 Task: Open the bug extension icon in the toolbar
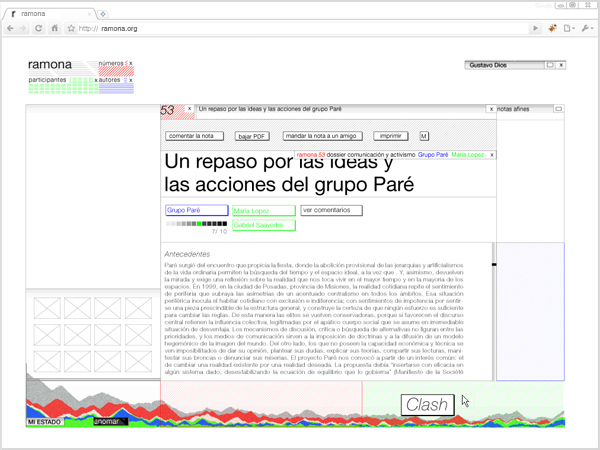tap(552, 28)
